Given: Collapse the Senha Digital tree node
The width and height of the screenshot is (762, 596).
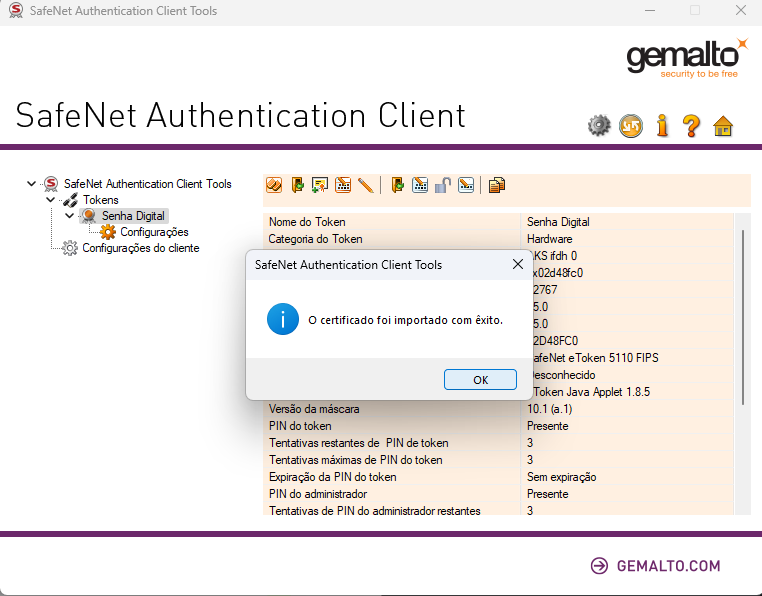Looking at the screenshot, I should [x=69, y=216].
